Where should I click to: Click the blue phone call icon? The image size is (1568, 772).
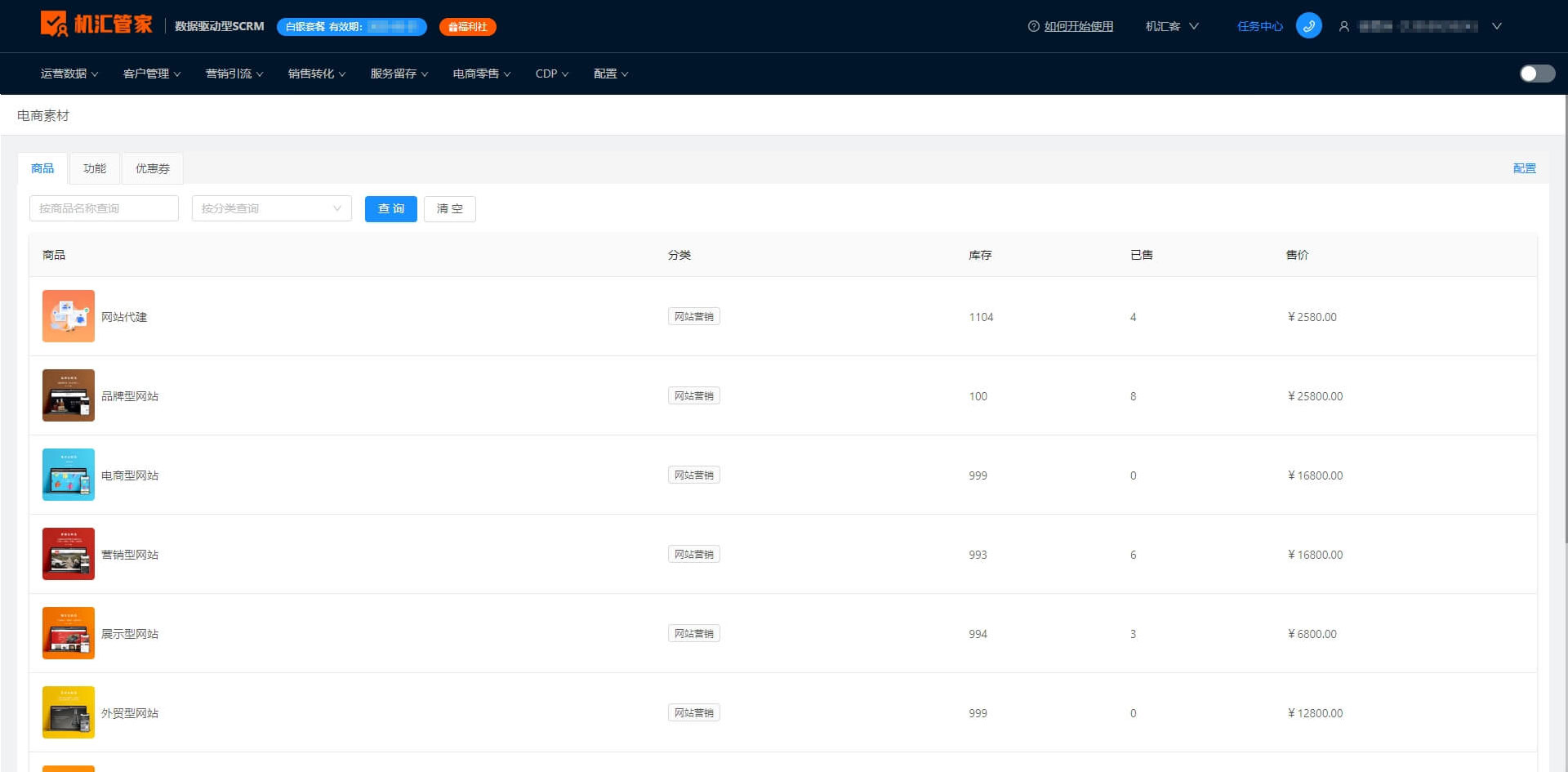[1308, 26]
